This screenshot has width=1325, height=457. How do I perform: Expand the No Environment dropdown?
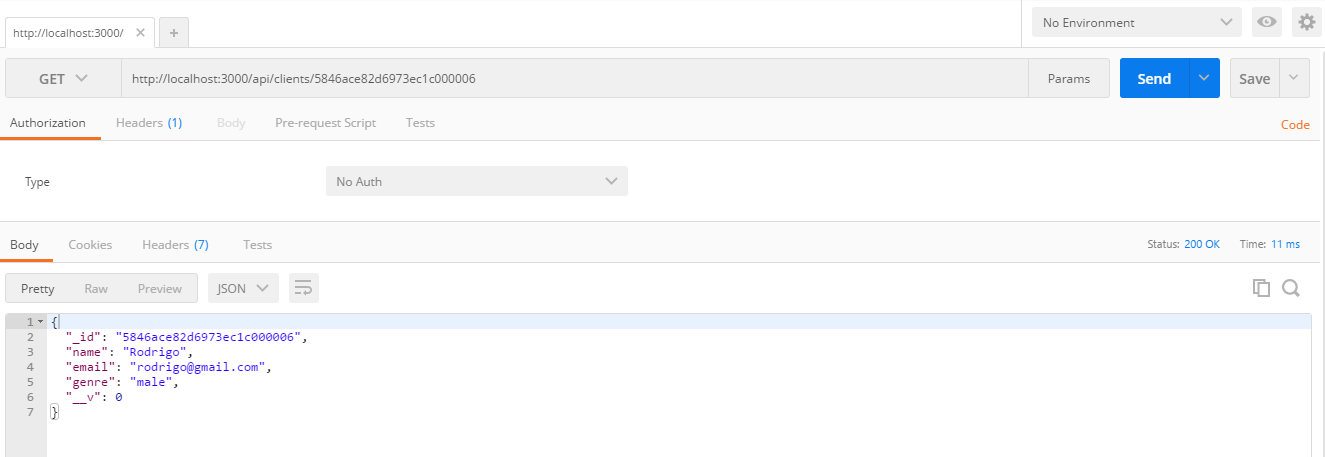(1137, 22)
